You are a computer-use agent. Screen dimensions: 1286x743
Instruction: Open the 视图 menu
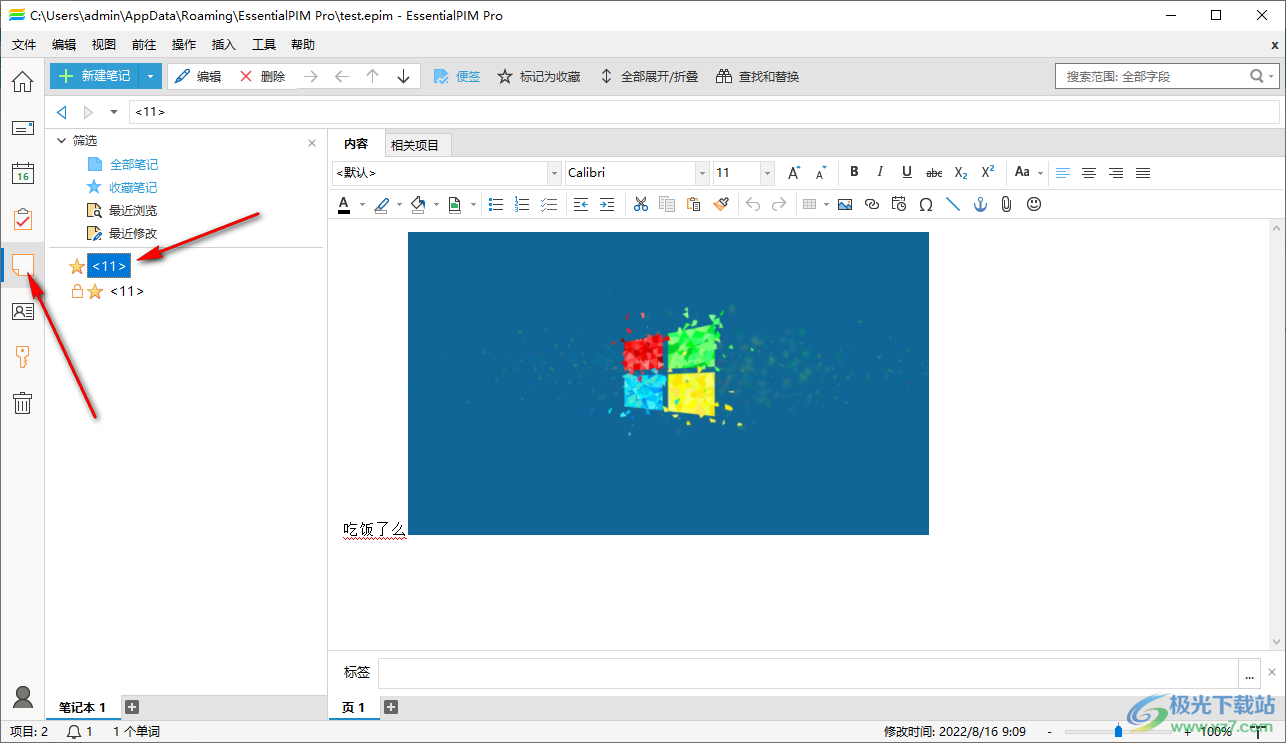(104, 45)
